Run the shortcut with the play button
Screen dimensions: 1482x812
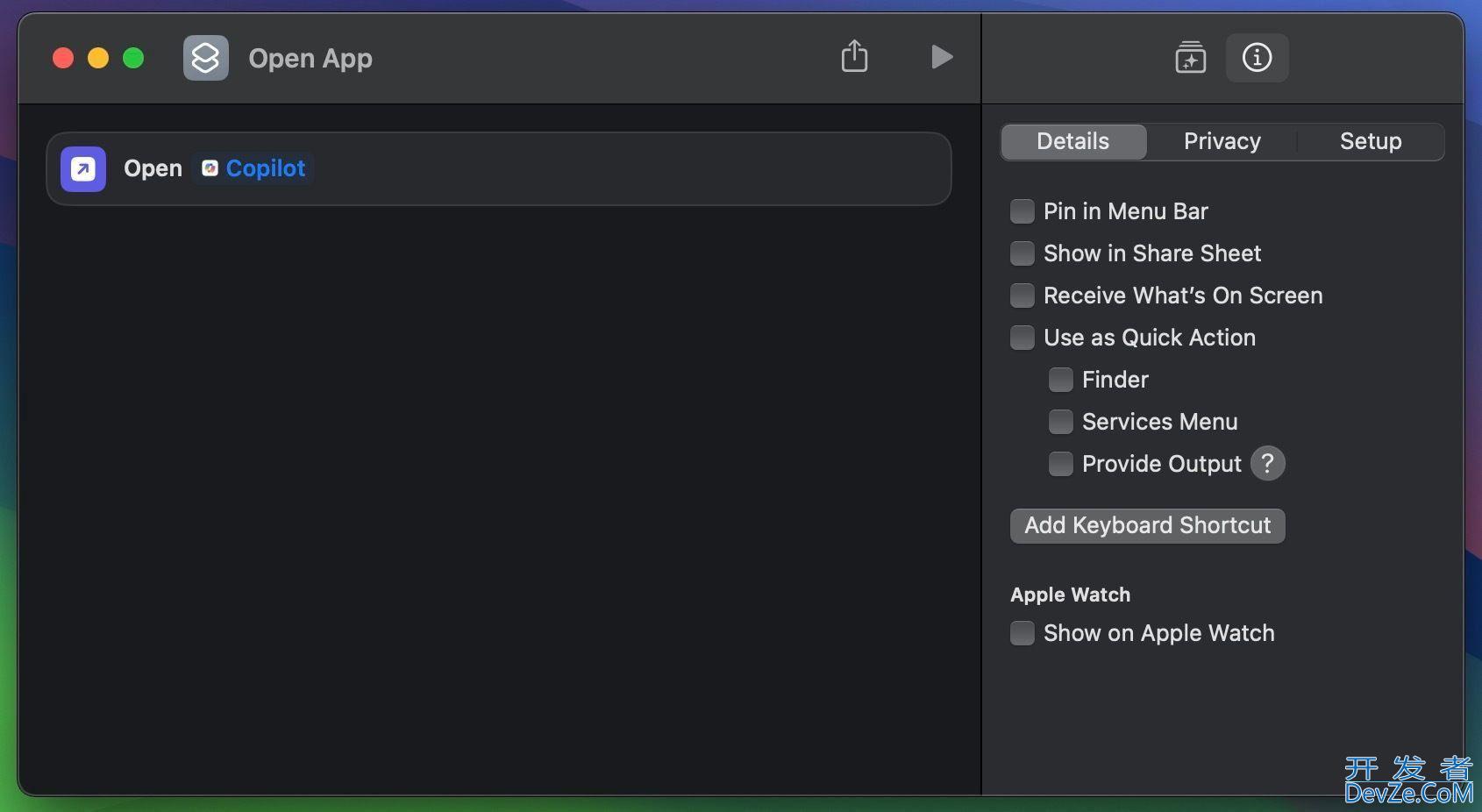click(941, 57)
